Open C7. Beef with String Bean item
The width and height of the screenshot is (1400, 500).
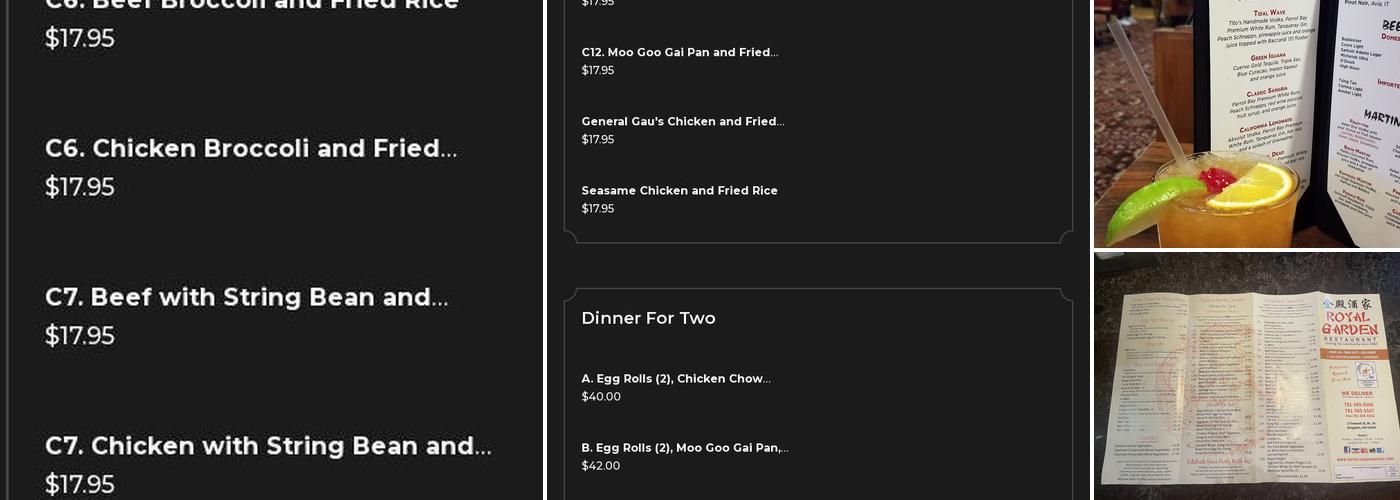pyautogui.click(x=246, y=298)
